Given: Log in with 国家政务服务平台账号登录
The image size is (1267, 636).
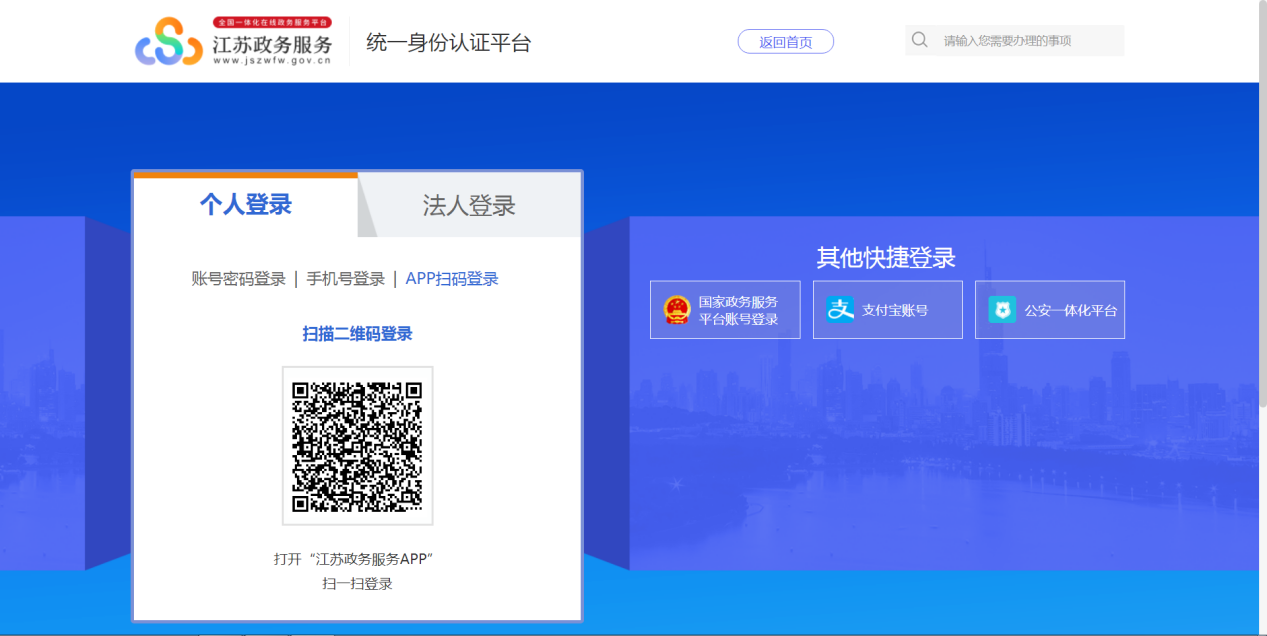Looking at the screenshot, I should coord(725,310).
